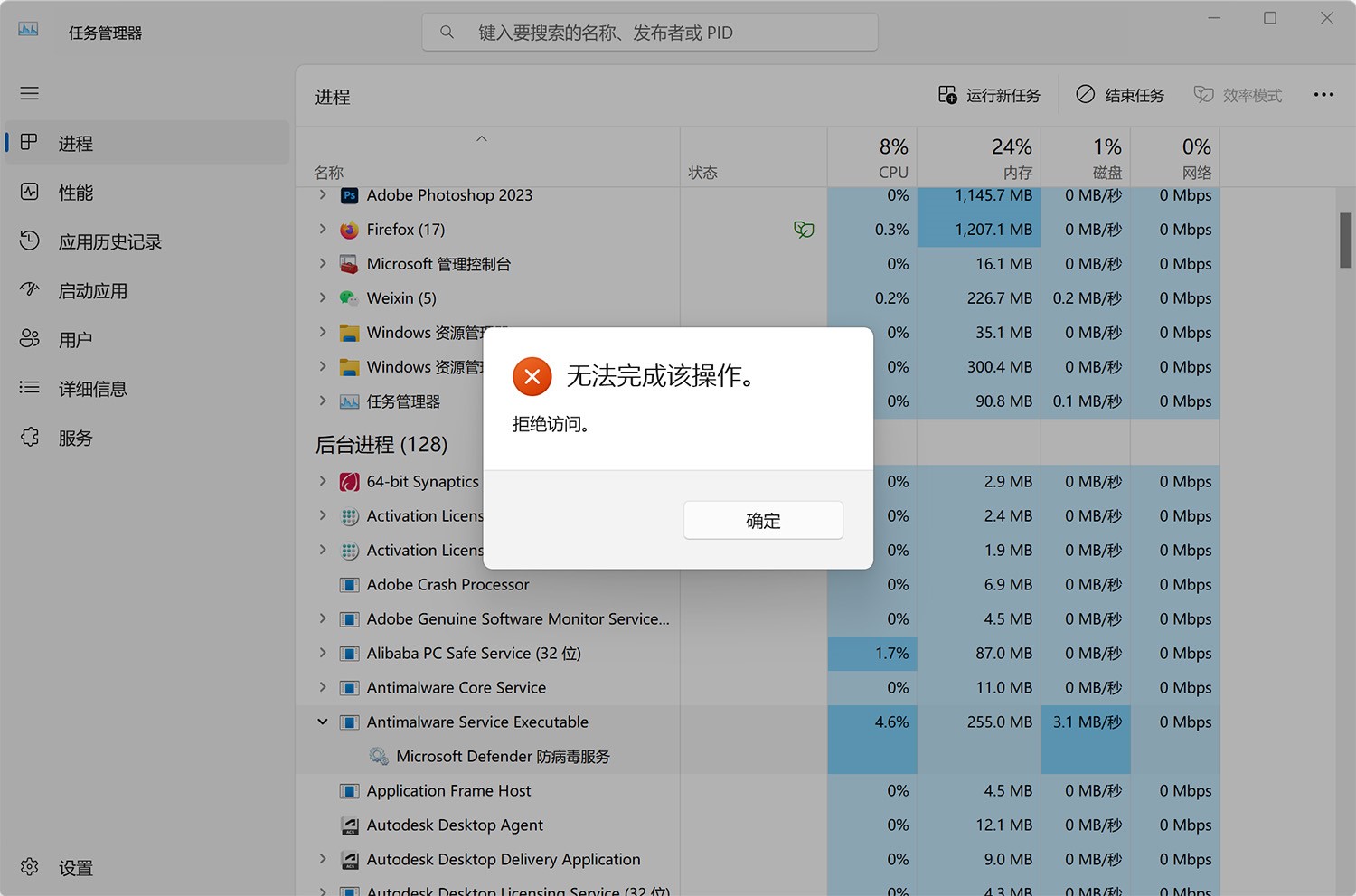Click the 1,207.1 MB Firefox memory cell
The image size is (1356, 896).
click(x=979, y=230)
